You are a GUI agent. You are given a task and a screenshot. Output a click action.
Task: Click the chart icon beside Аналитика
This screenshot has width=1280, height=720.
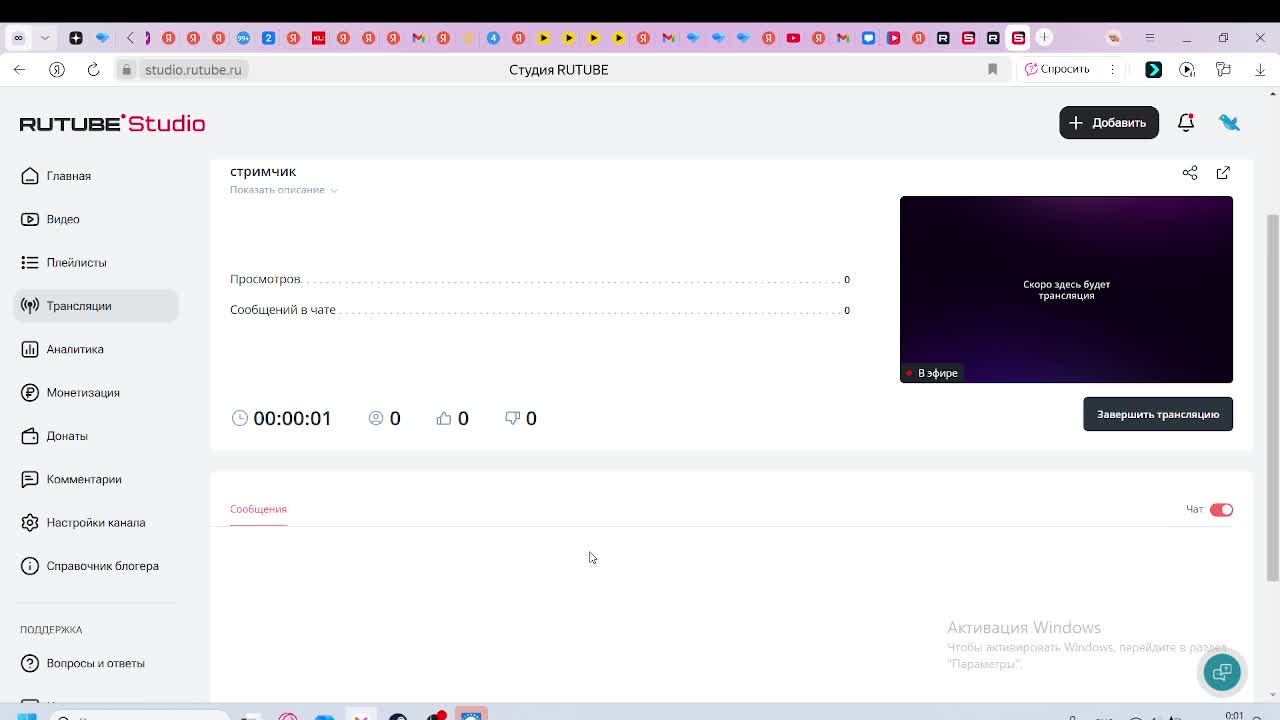click(x=29, y=349)
